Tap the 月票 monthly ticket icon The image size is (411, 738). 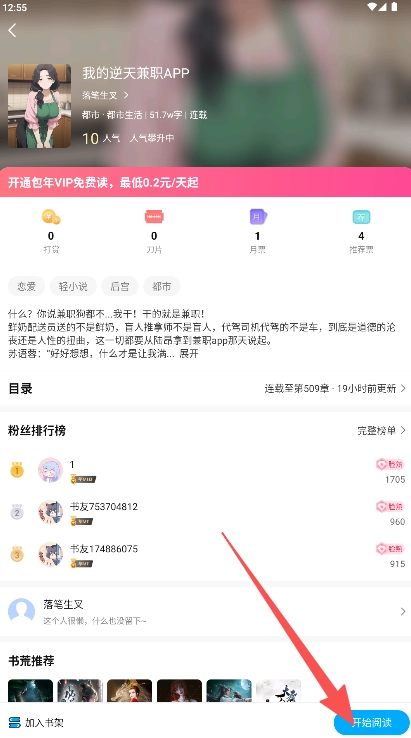(258, 217)
